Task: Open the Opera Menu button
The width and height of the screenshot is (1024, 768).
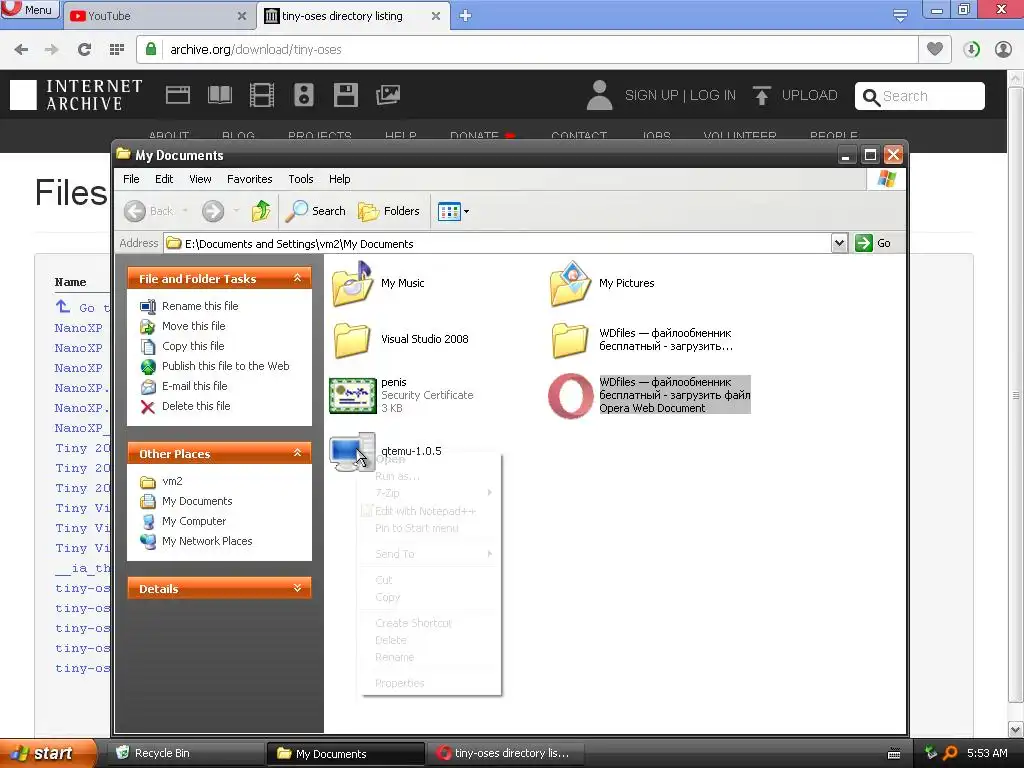Action: tap(29, 10)
